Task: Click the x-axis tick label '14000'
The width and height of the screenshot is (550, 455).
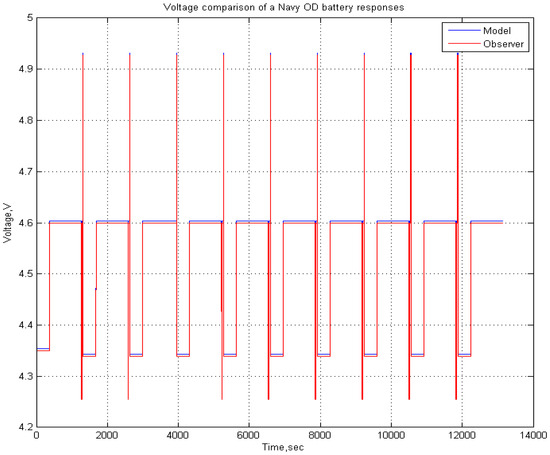Action: [533, 435]
